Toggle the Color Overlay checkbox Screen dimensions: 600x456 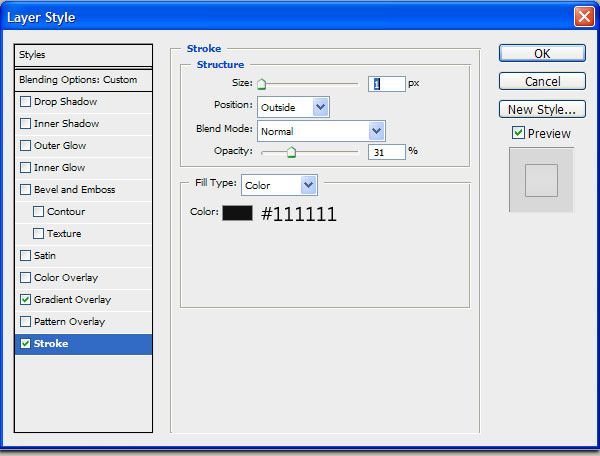25,278
